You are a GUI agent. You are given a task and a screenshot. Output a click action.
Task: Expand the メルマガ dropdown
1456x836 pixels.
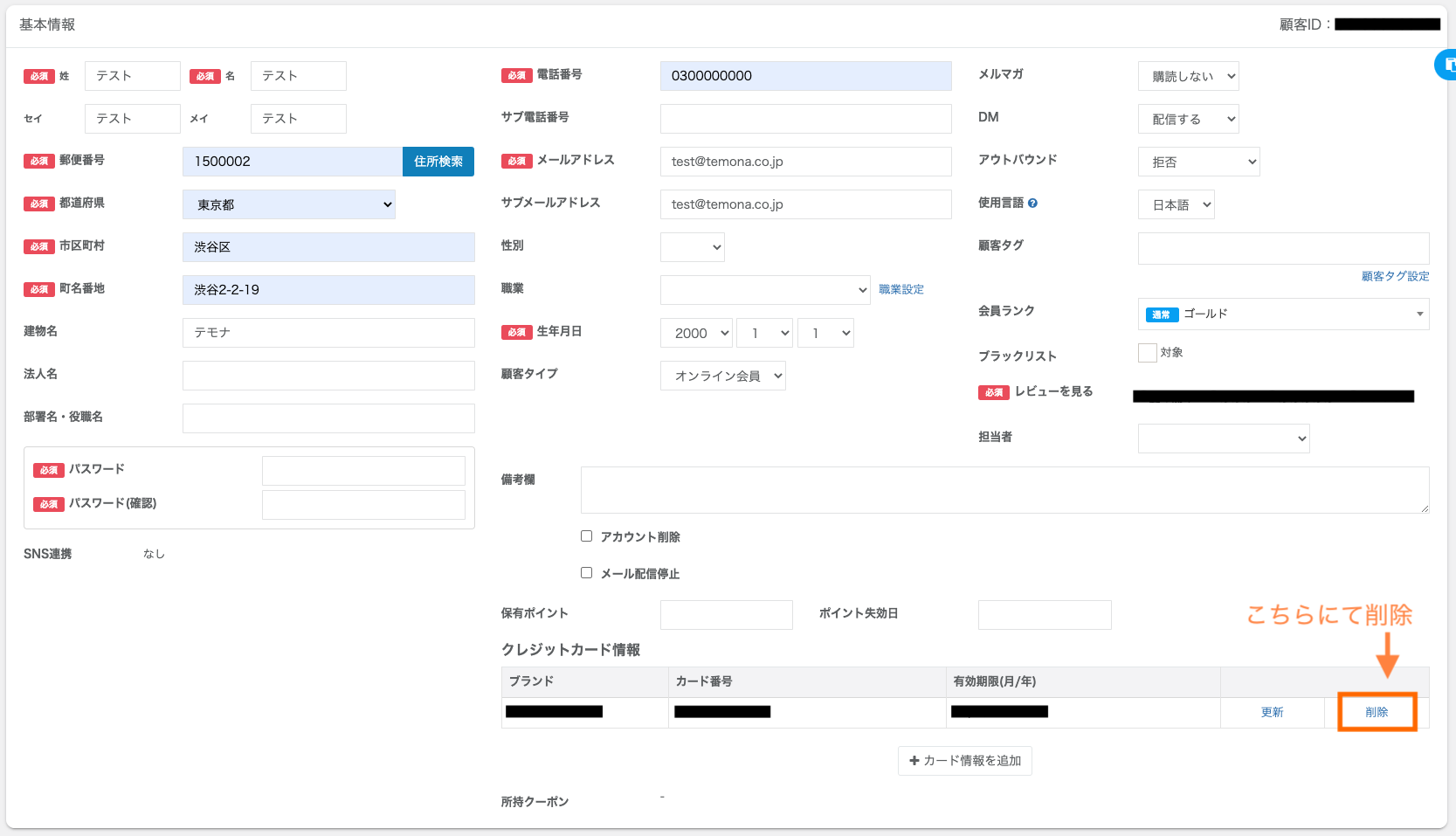1188,76
